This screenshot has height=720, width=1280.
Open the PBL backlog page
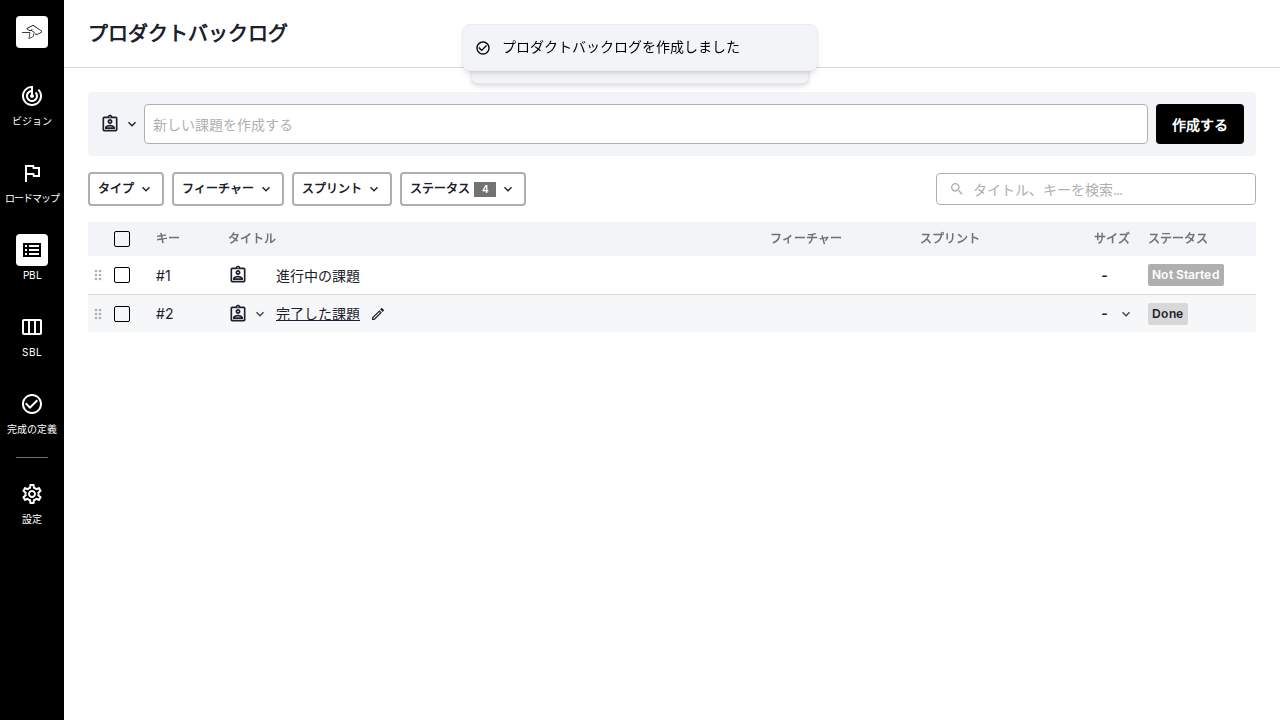pos(32,258)
